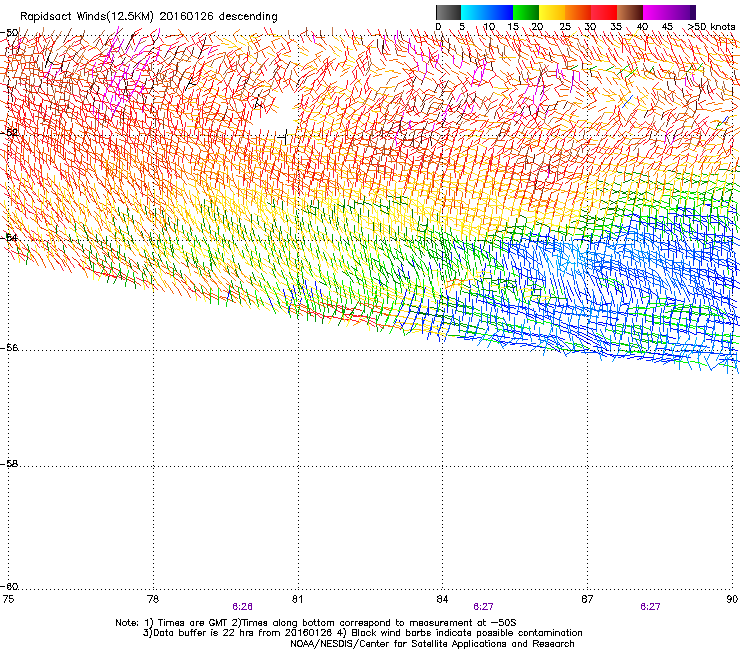
Task: Click the latitude label '-56'
Action: tap(9, 347)
